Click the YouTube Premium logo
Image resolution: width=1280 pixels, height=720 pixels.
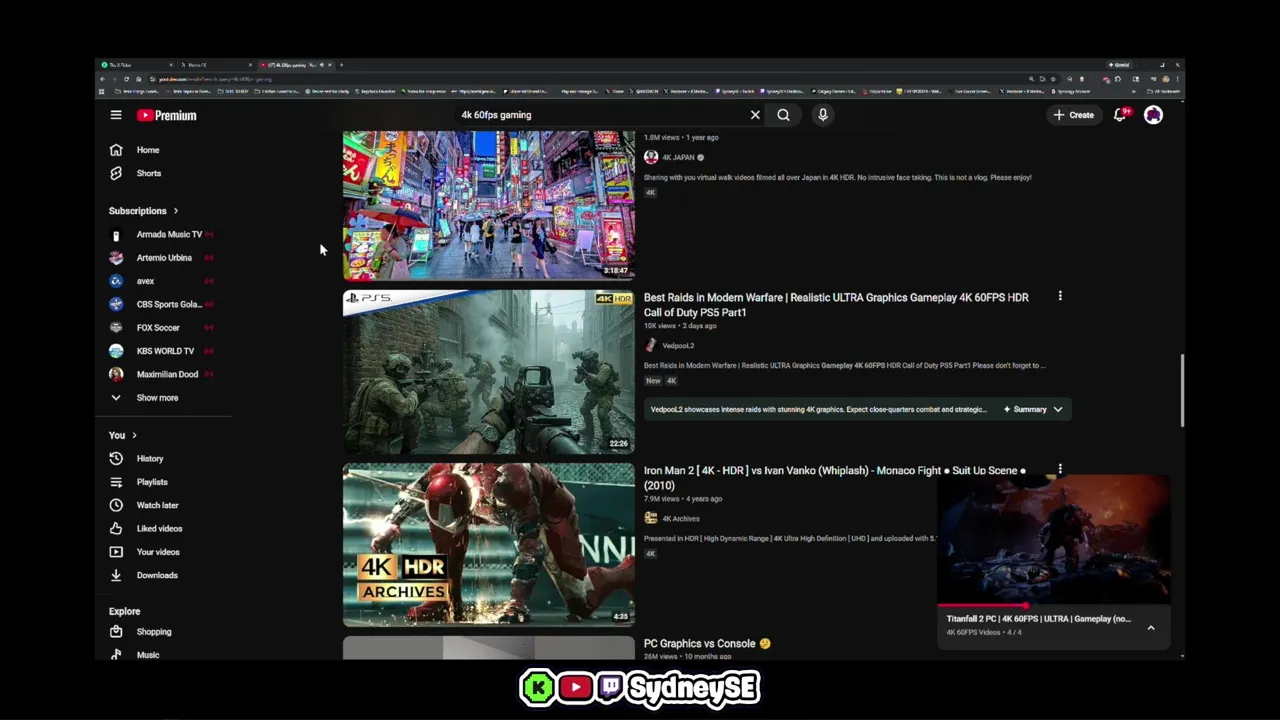[167, 115]
